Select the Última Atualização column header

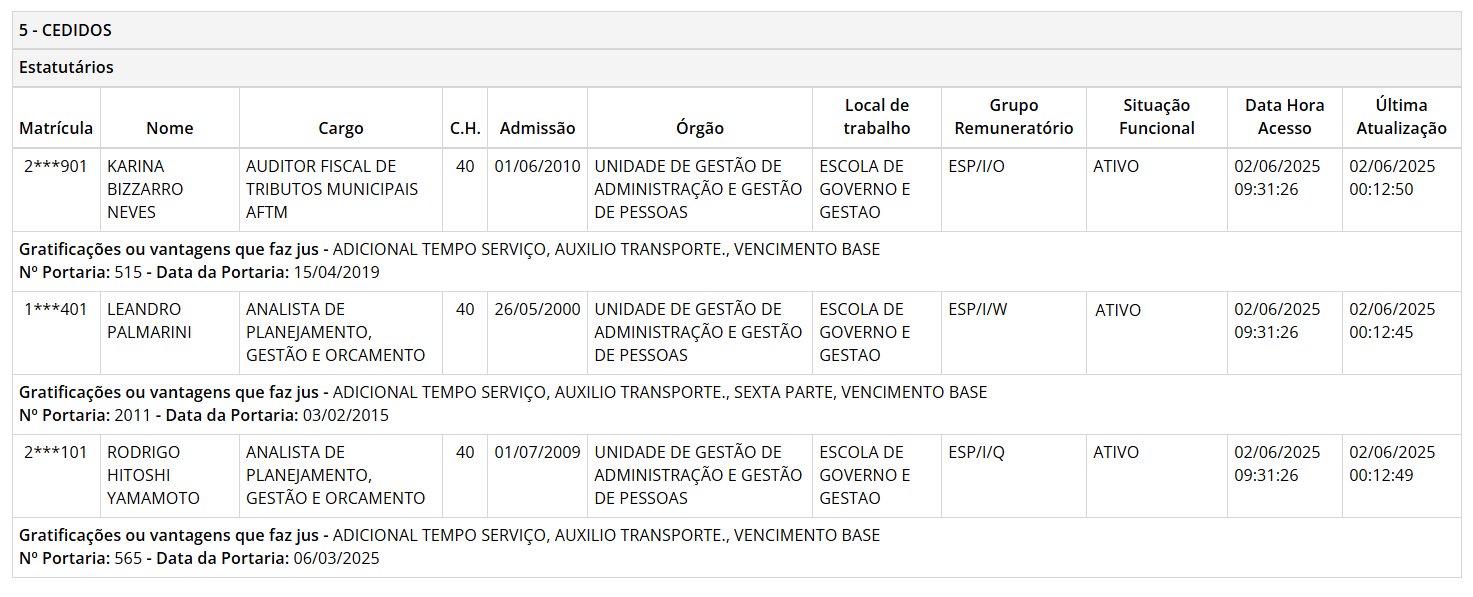pos(1402,117)
